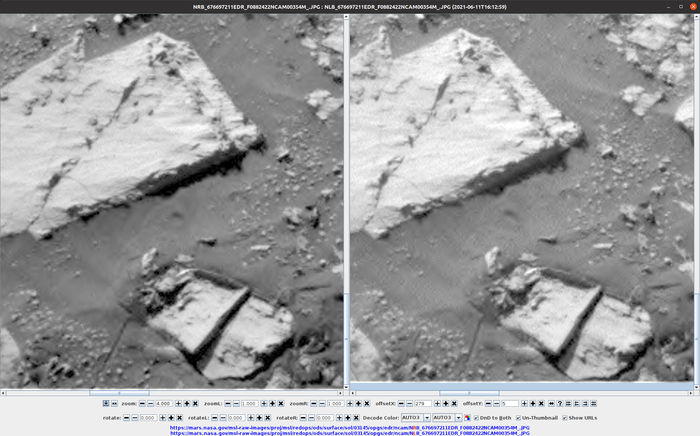Screen dimensions: 700x436
Task: Focus the rotate value field
Action: [x=148, y=418]
